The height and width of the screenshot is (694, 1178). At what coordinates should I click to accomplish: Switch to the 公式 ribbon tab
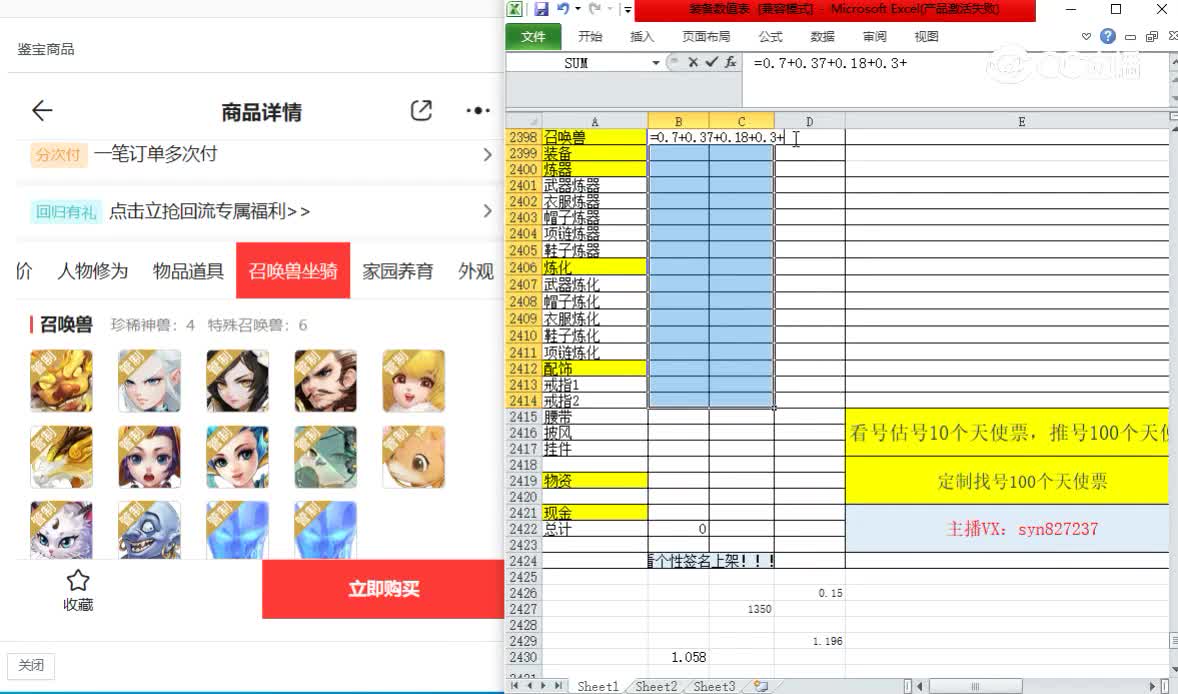coord(771,36)
